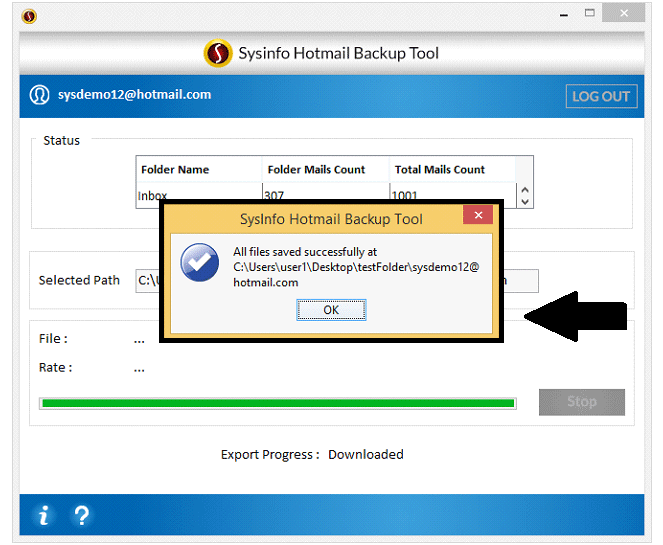Image resolution: width=663 pixels, height=545 pixels.
Task: Click the saved path message text in dialog
Action: tap(356, 267)
